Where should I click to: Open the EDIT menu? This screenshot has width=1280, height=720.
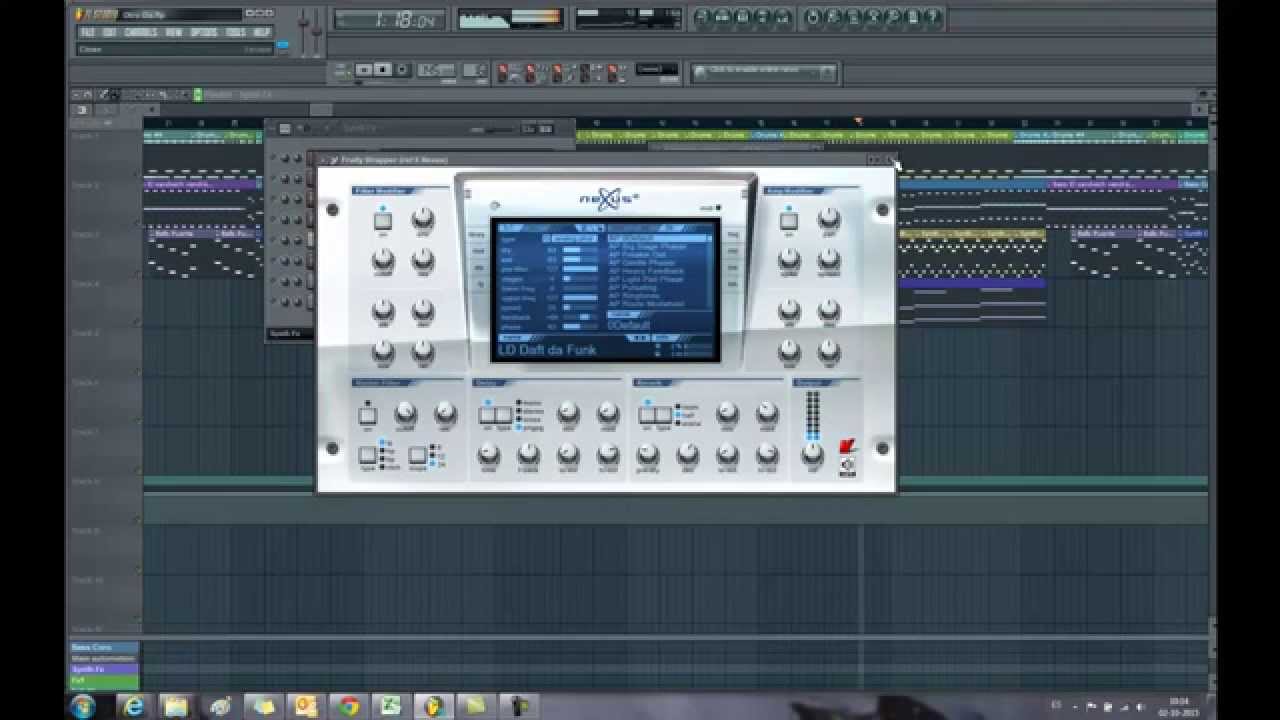click(109, 32)
